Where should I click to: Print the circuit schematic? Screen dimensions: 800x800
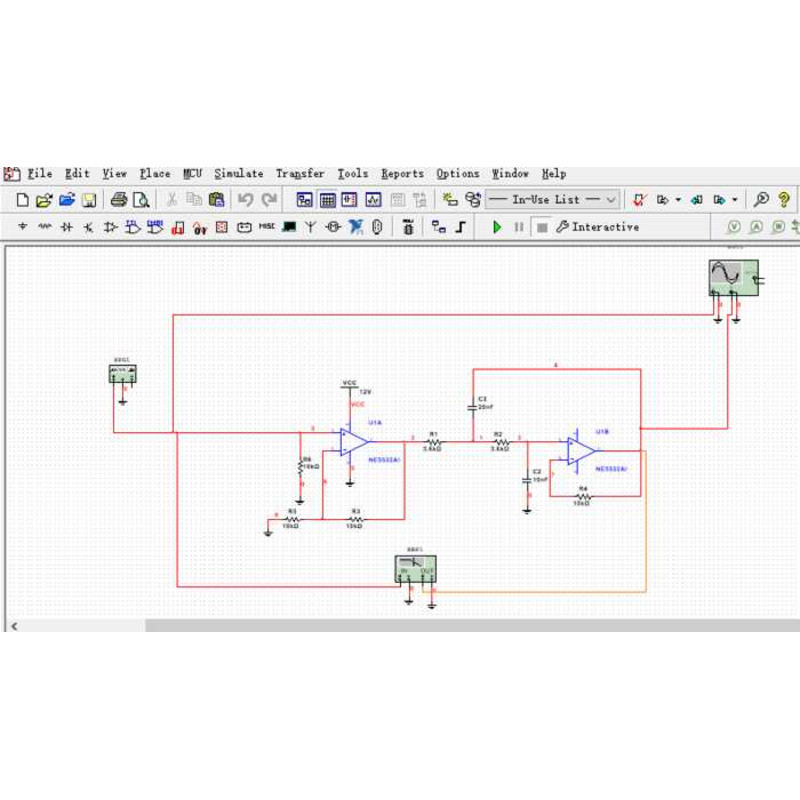click(x=118, y=199)
